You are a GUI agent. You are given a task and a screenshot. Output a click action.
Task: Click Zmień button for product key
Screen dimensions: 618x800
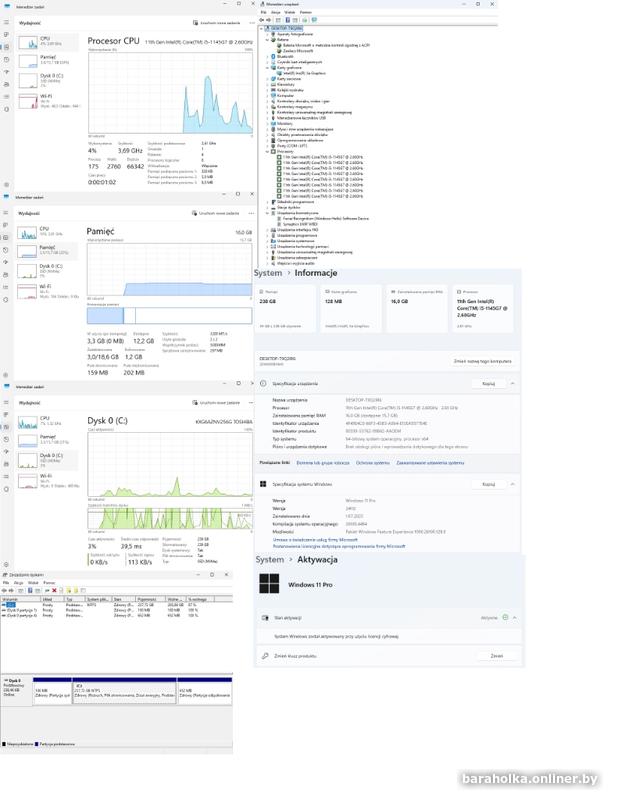pos(497,656)
